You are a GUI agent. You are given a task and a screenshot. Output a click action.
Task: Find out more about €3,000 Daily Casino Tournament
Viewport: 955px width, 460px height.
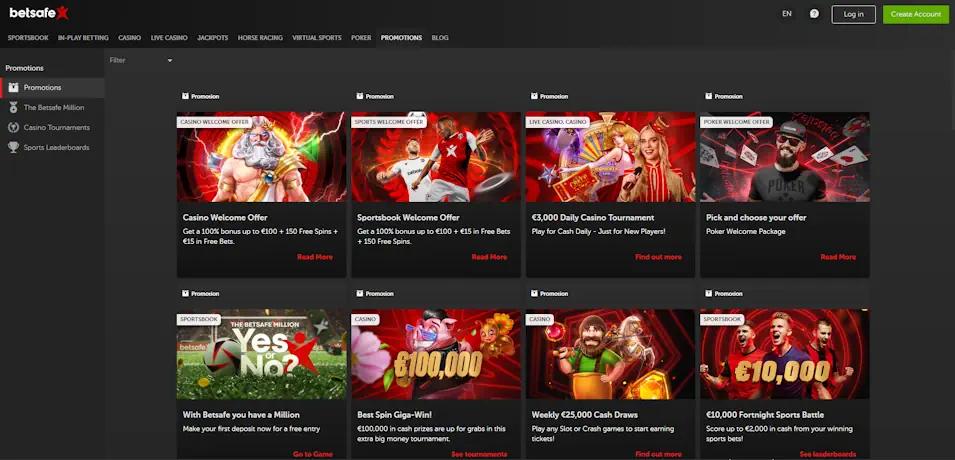click(x=658, y=257)
